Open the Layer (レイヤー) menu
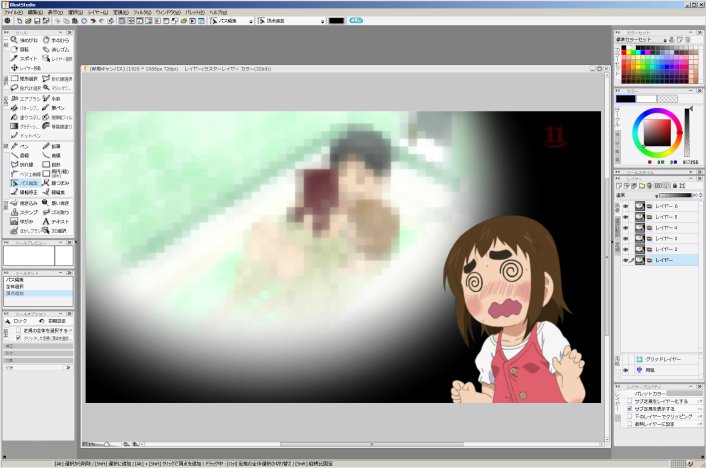 [98, 13]
